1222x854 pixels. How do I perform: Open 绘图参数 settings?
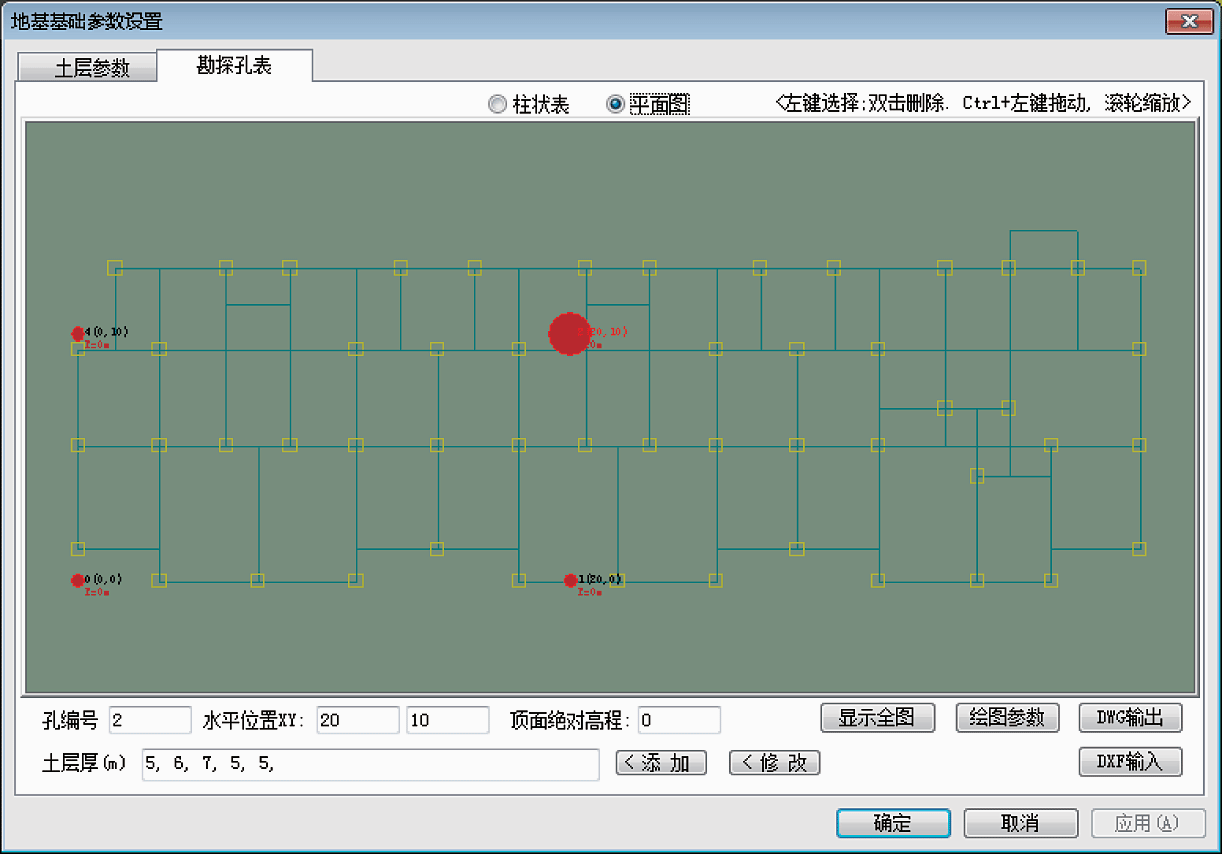1007,717
